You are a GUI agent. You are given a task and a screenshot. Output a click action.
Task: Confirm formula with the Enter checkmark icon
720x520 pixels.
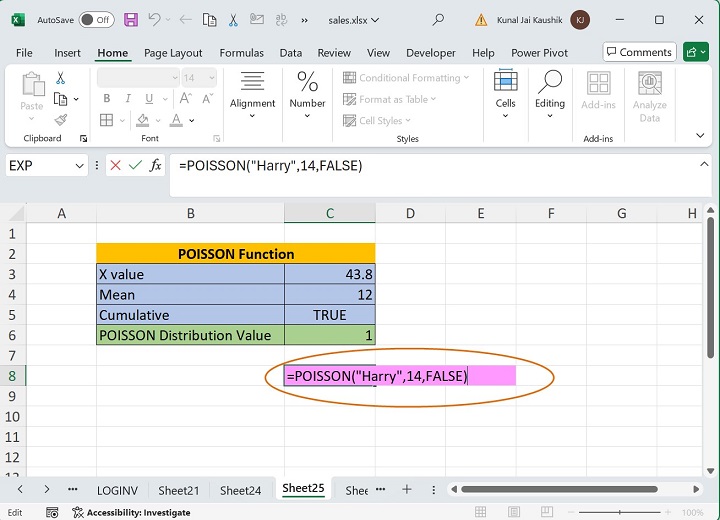click(135, 166)
